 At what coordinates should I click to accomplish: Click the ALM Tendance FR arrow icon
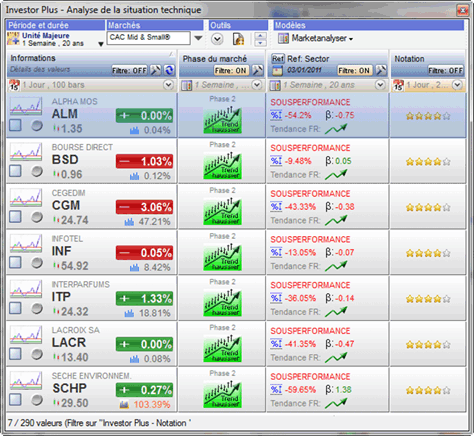pyautogui.click(x=336, y=129)
